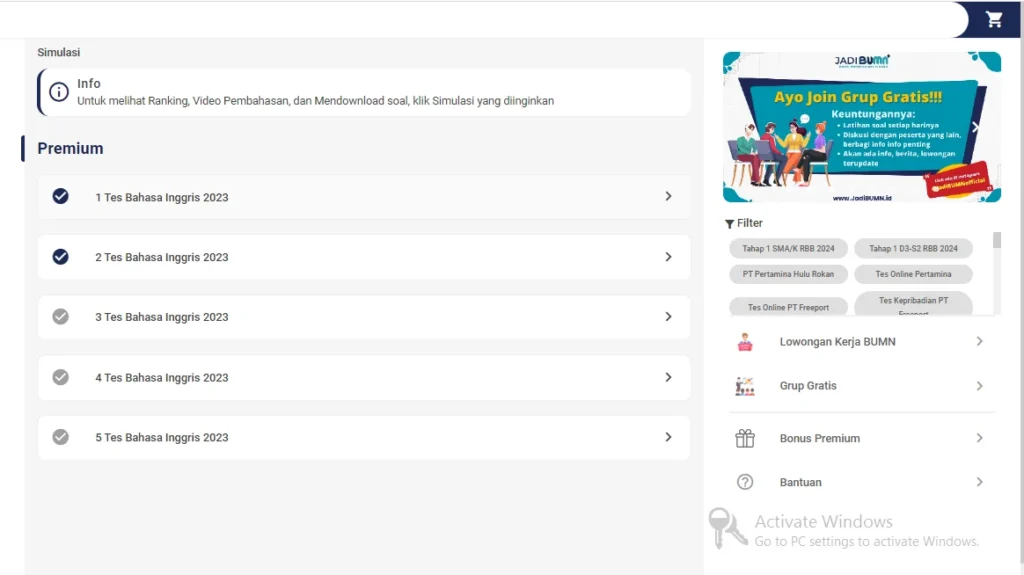Select filter PT Pertamina Hulu Rokan
Screen dimensions: 1024x575
click(788, 274)
